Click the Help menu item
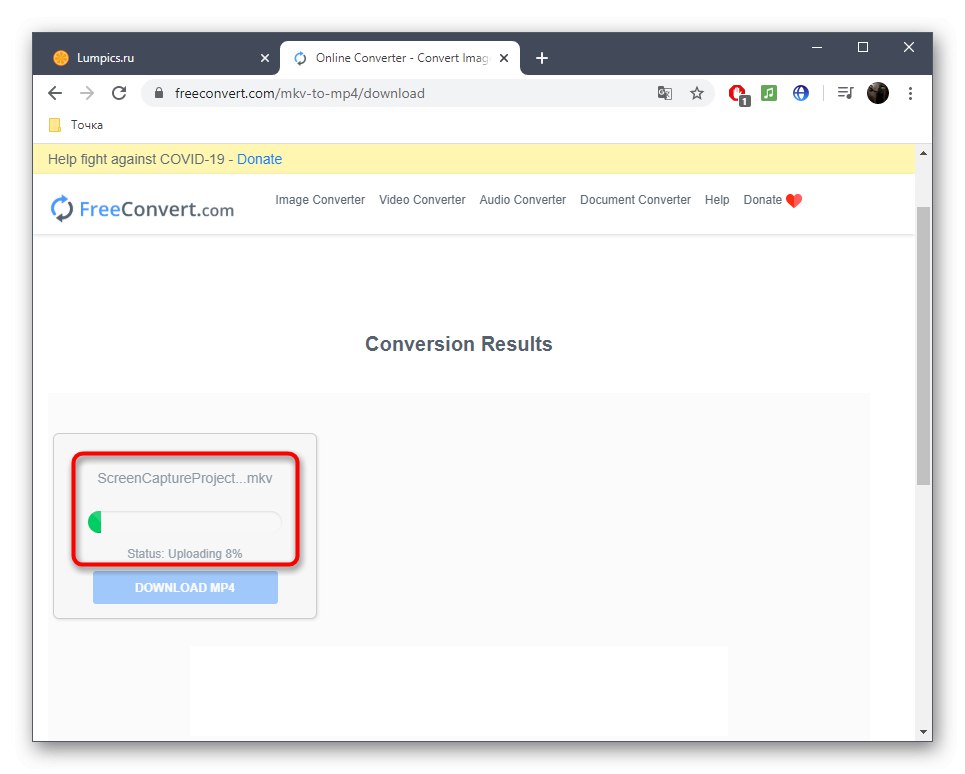This screenshot has height=774, width=965. tap(716, 200)
